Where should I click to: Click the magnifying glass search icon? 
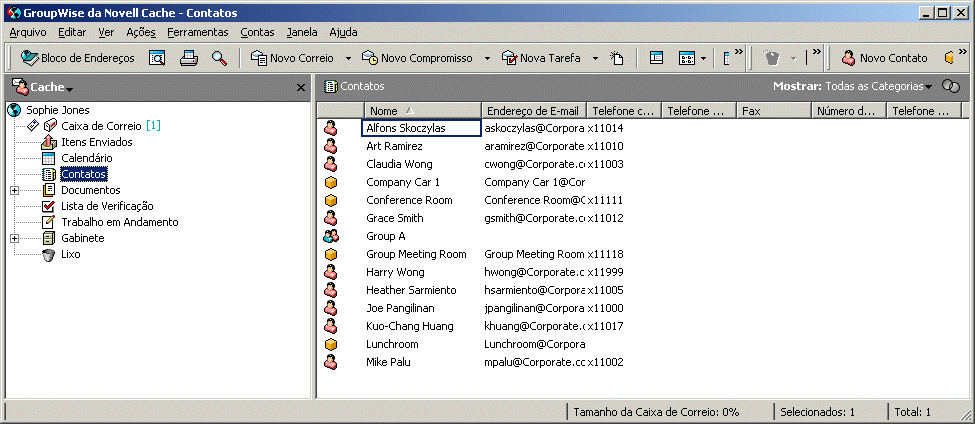[x=218, y=58]
